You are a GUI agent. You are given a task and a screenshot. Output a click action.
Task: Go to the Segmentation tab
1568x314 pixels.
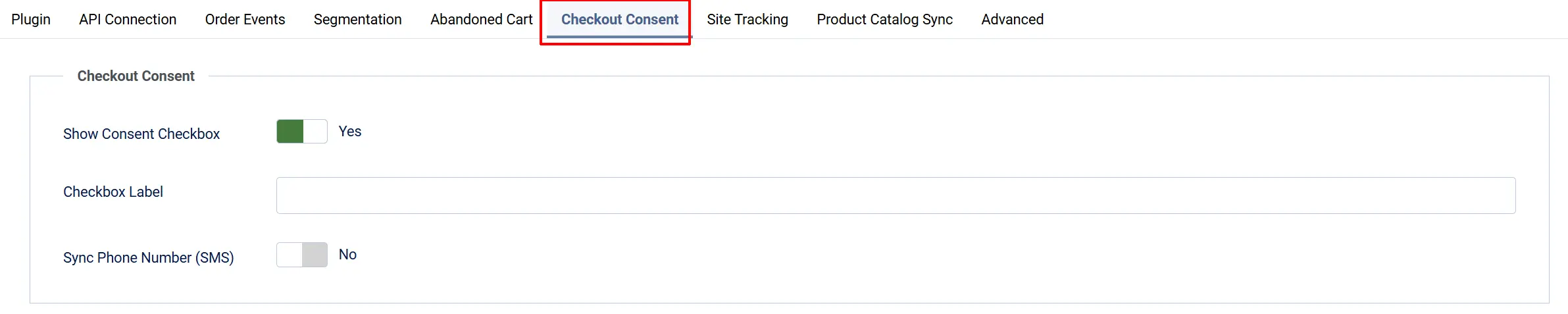[x=357, y=19]
